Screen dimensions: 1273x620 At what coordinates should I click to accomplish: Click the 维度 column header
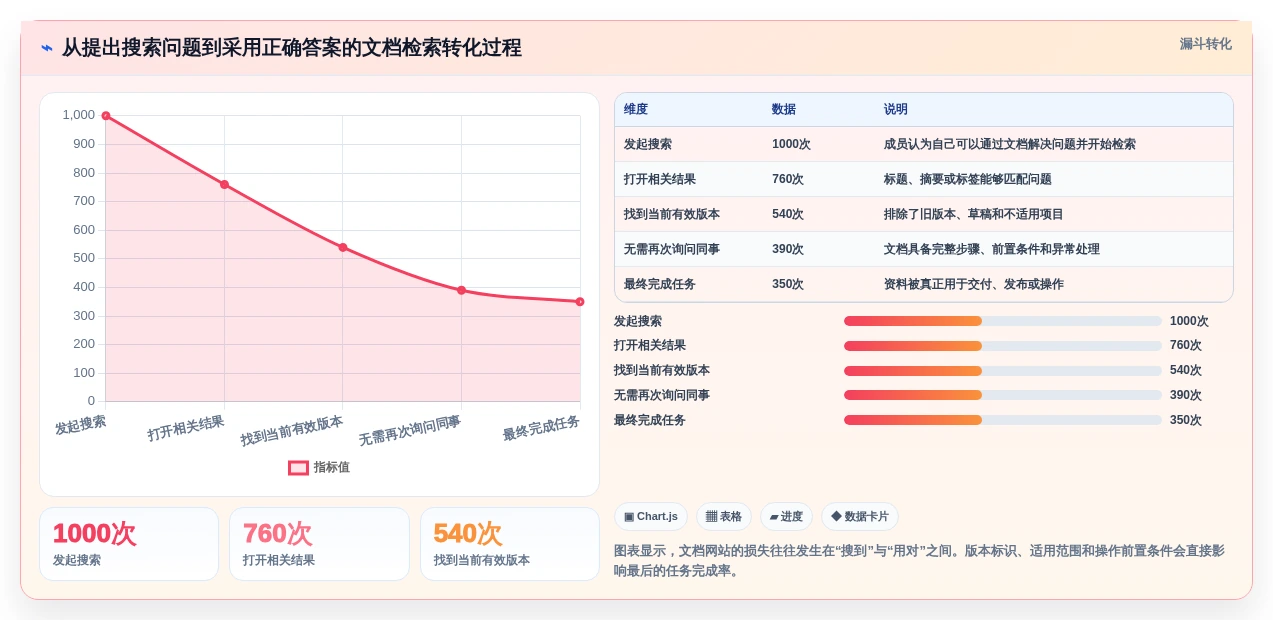click(636, 109)
